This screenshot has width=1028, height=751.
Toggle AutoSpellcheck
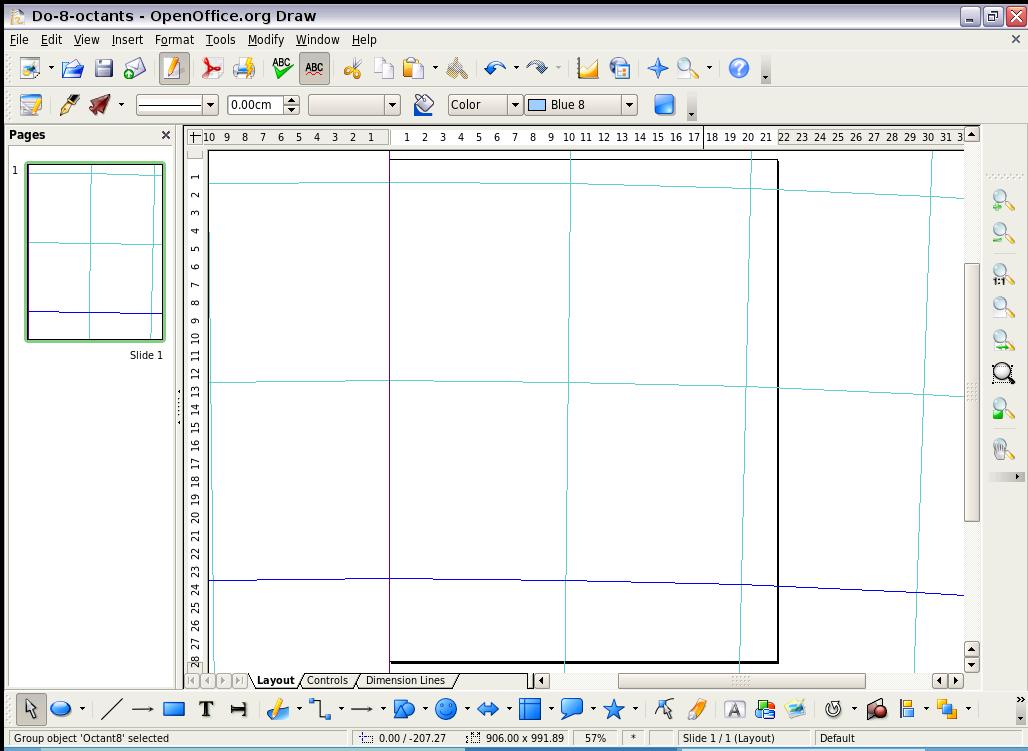(314, 68)
